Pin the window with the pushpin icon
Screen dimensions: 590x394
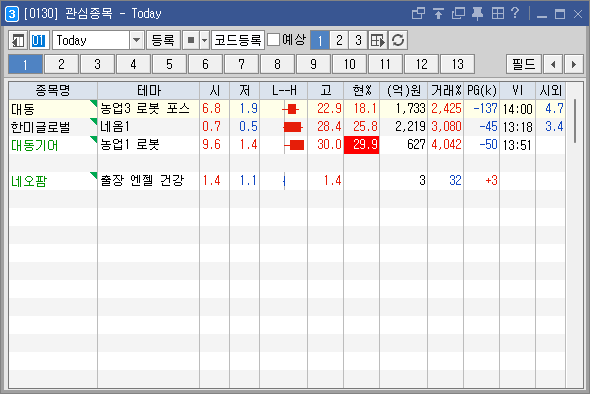(477, 14)
